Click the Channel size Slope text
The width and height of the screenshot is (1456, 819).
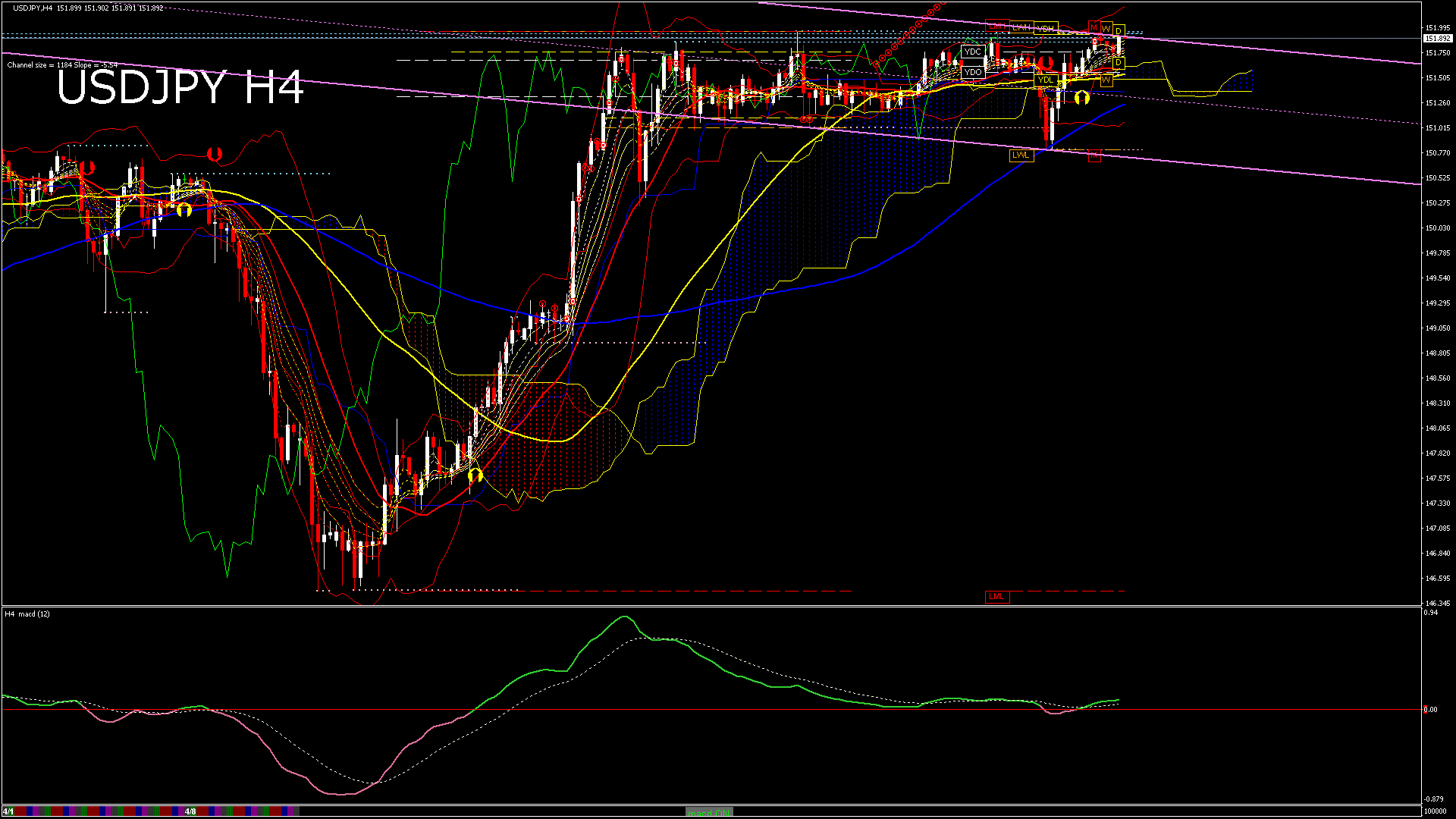[62, 65]
